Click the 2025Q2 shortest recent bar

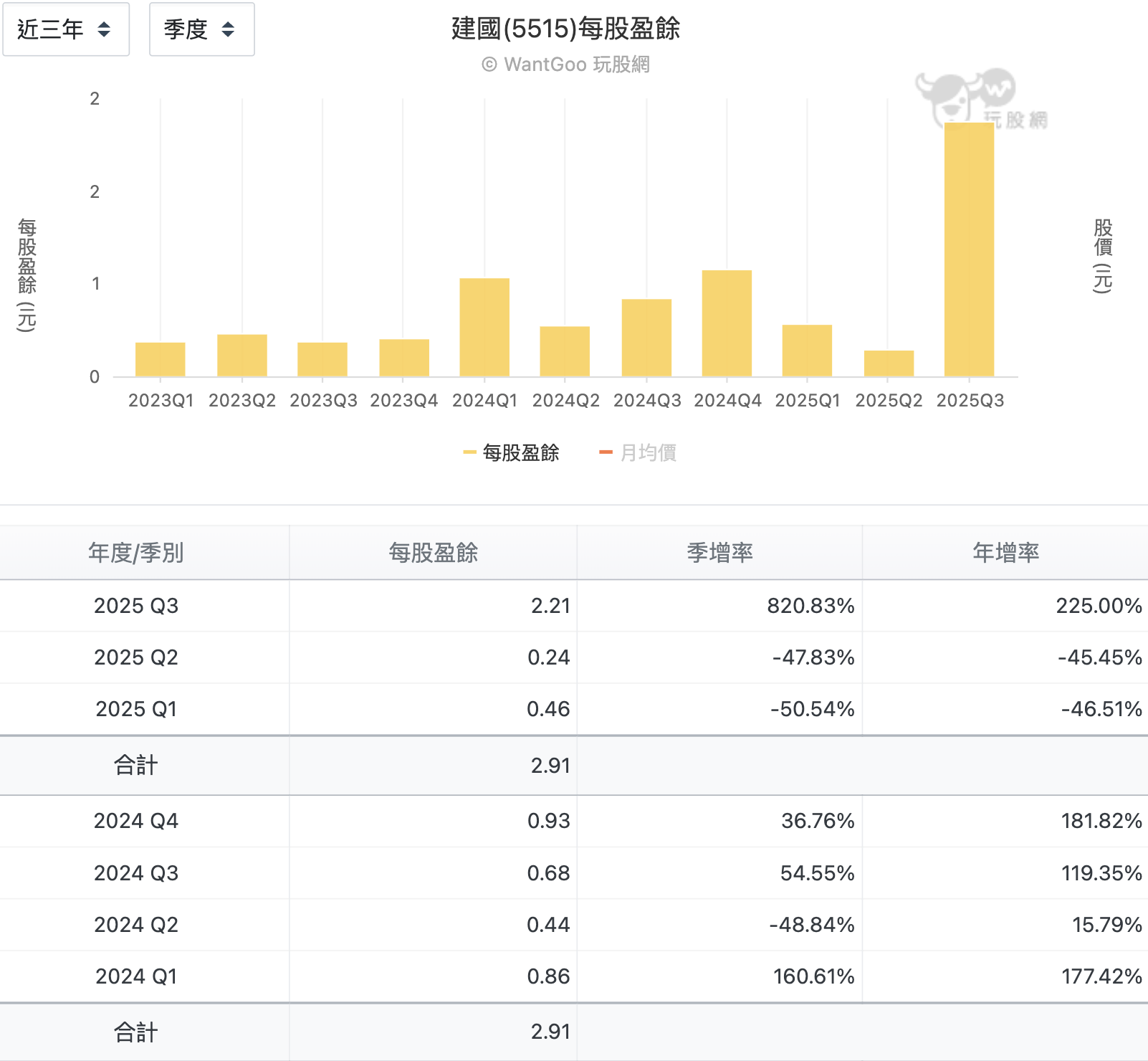point(889,363)
